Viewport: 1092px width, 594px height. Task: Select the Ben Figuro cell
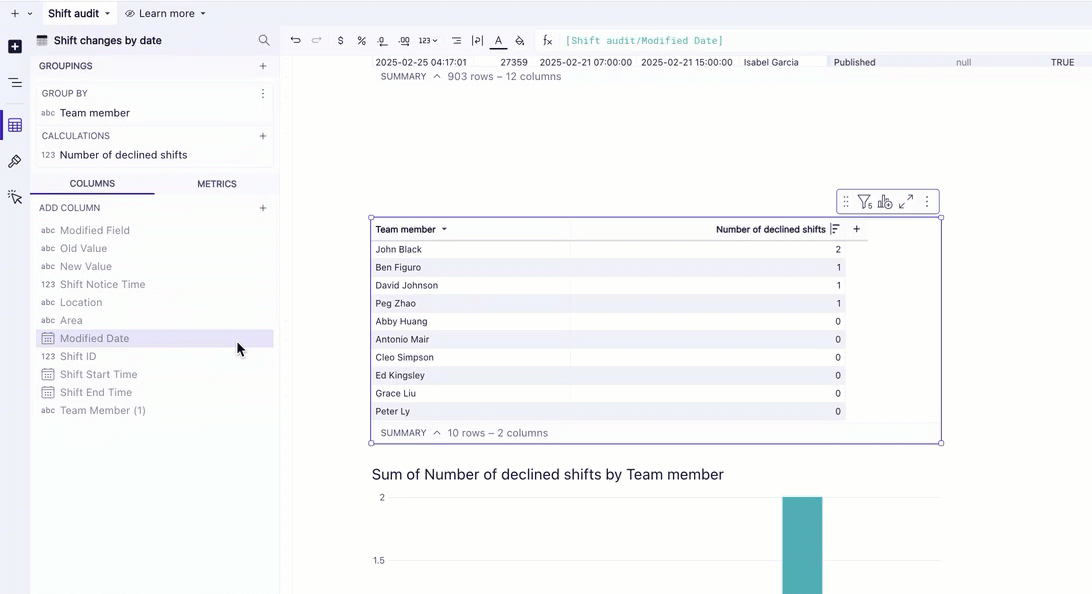[x=471, y=267]
